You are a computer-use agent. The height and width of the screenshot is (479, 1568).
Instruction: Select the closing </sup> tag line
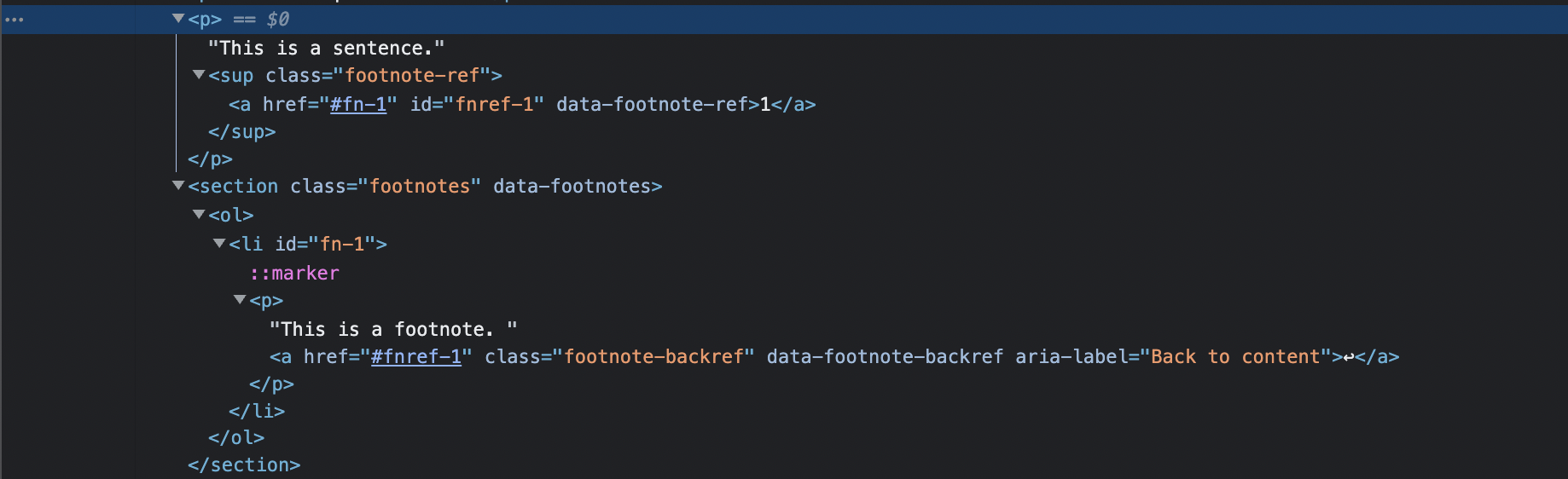[x=242, y=131]
